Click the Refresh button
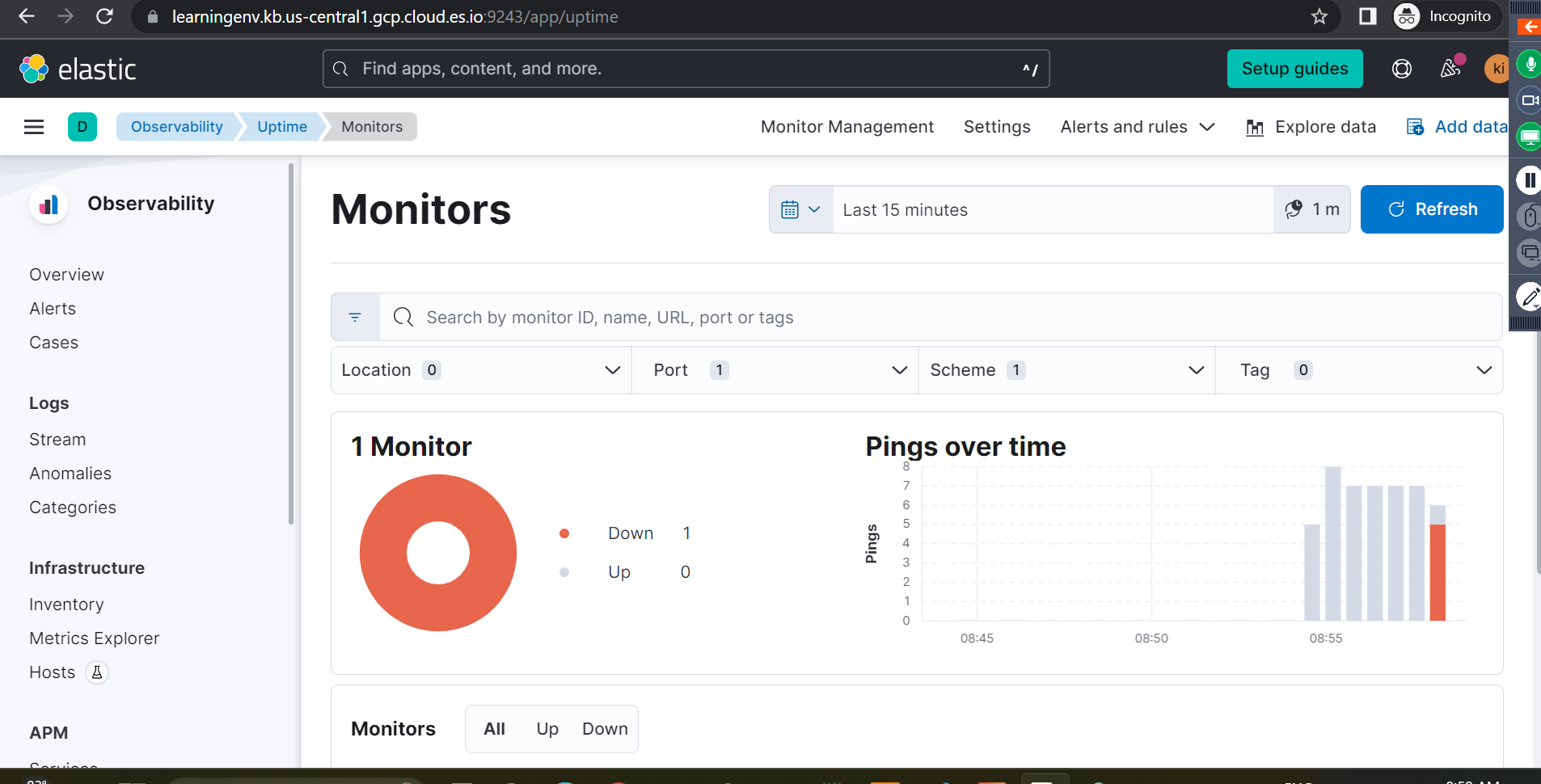Screen dimensions: 1541x784 (1433, 209)
